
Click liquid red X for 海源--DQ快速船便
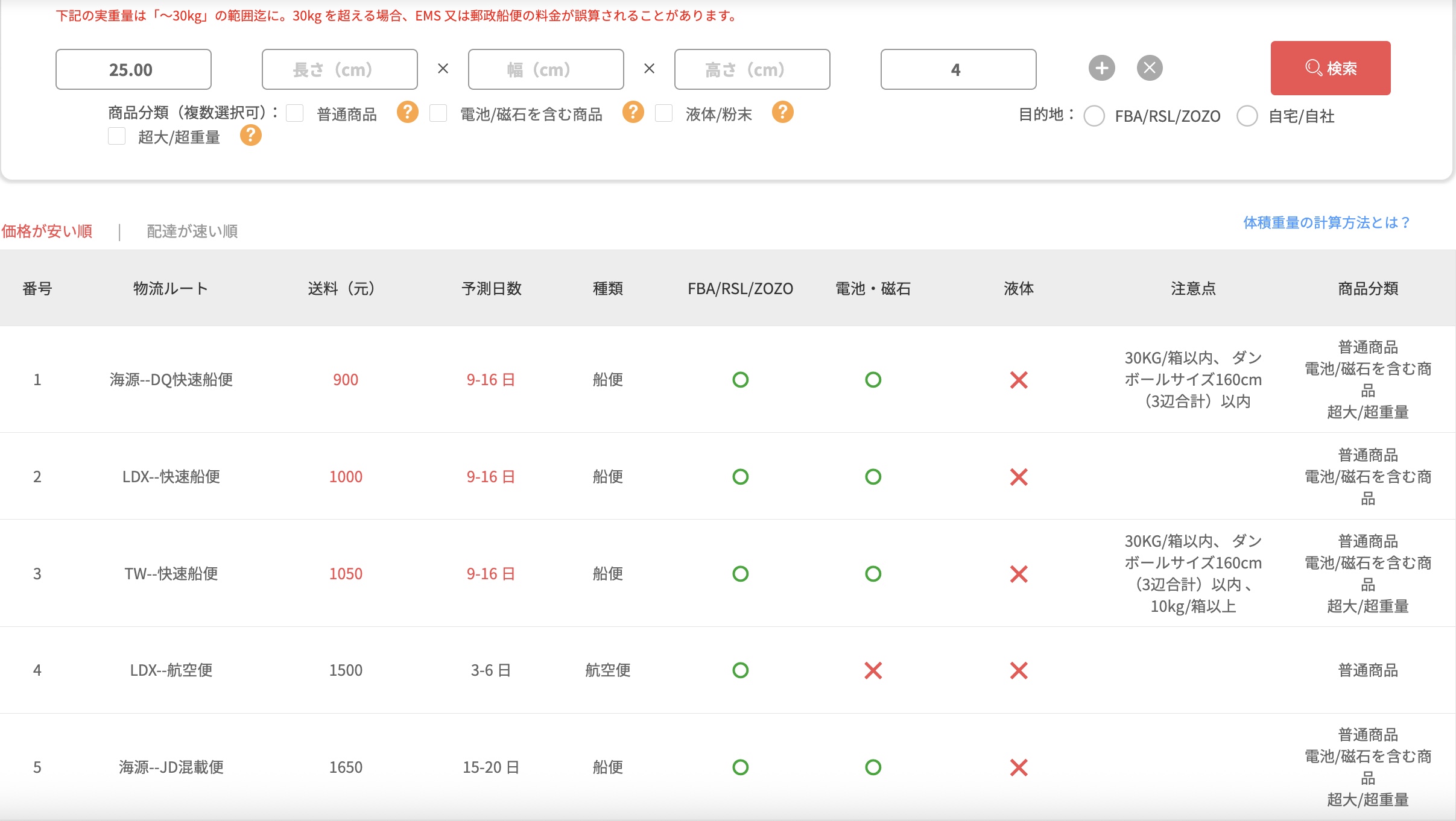tap(1019, 380)
